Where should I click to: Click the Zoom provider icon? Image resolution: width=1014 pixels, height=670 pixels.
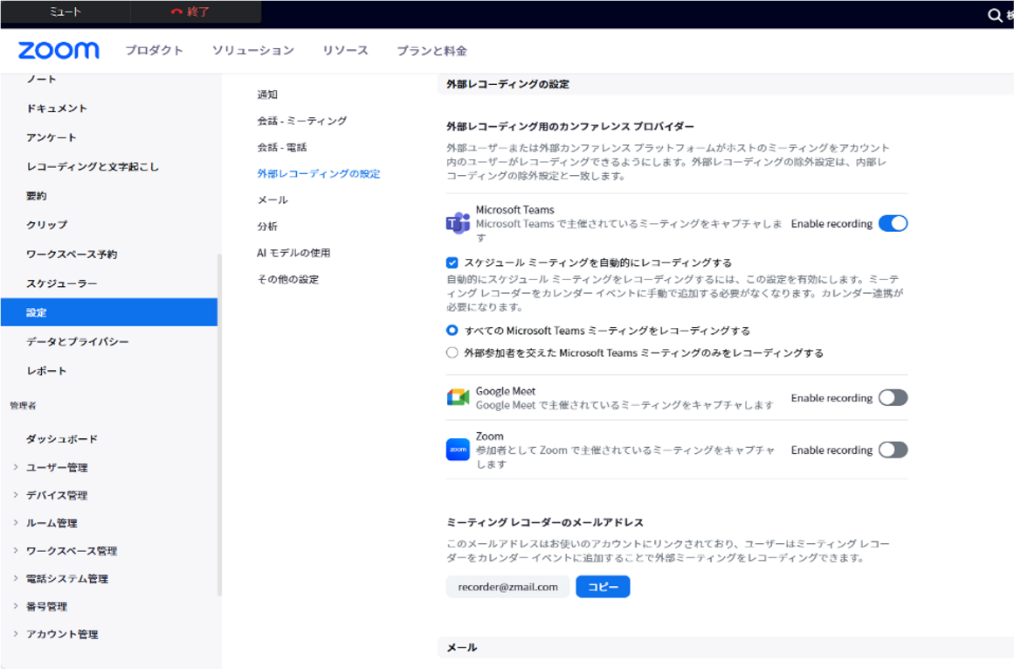point(458,449)
